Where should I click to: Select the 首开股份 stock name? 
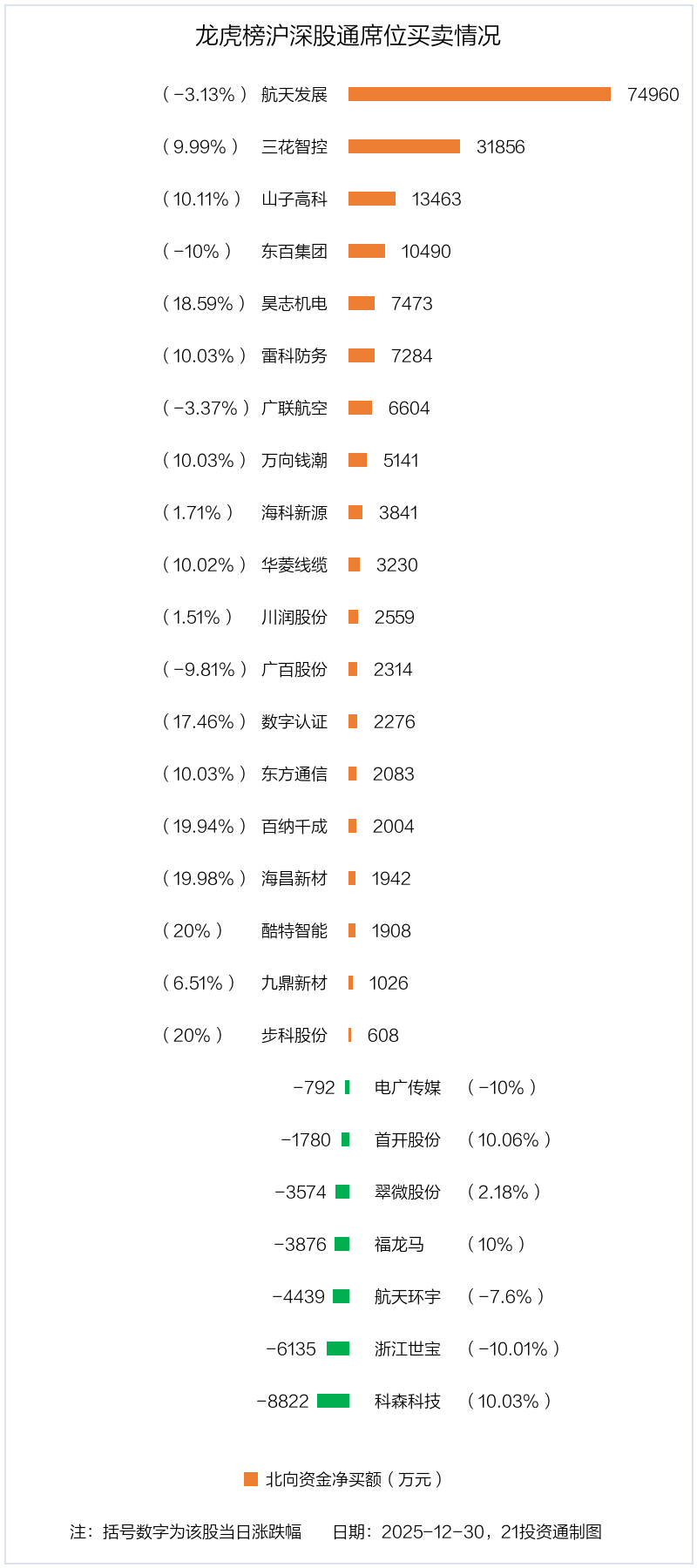click(x=408, y=1140)
